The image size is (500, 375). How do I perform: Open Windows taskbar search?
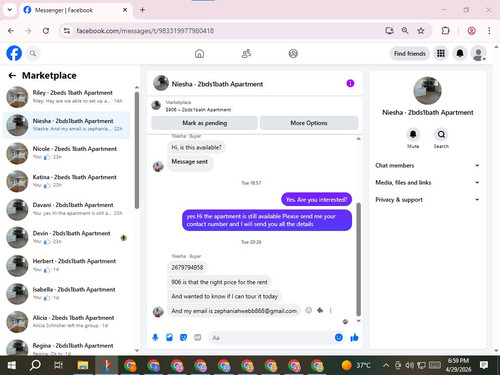pos(35,365)
